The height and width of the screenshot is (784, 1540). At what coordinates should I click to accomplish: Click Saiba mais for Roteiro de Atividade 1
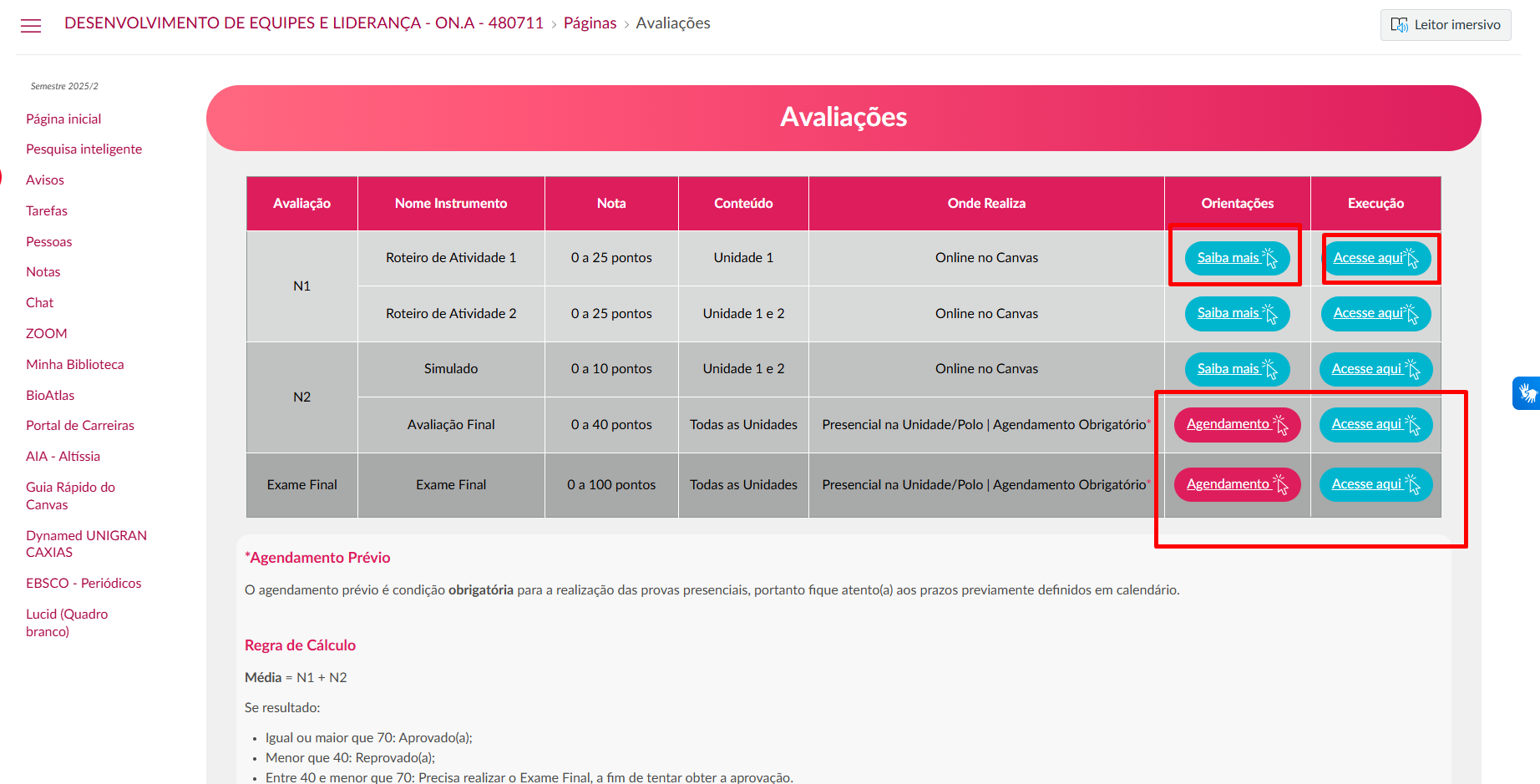(1237, 258)
